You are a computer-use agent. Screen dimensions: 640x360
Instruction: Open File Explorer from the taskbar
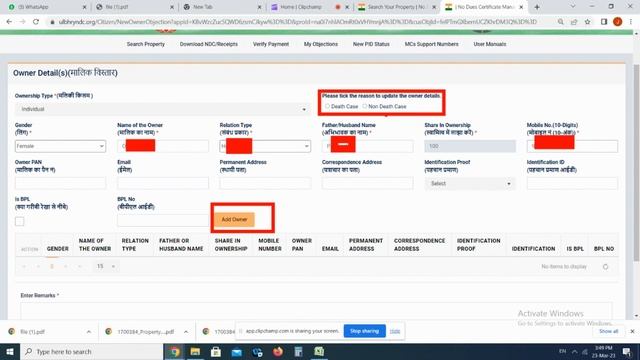tap(195, 351)
